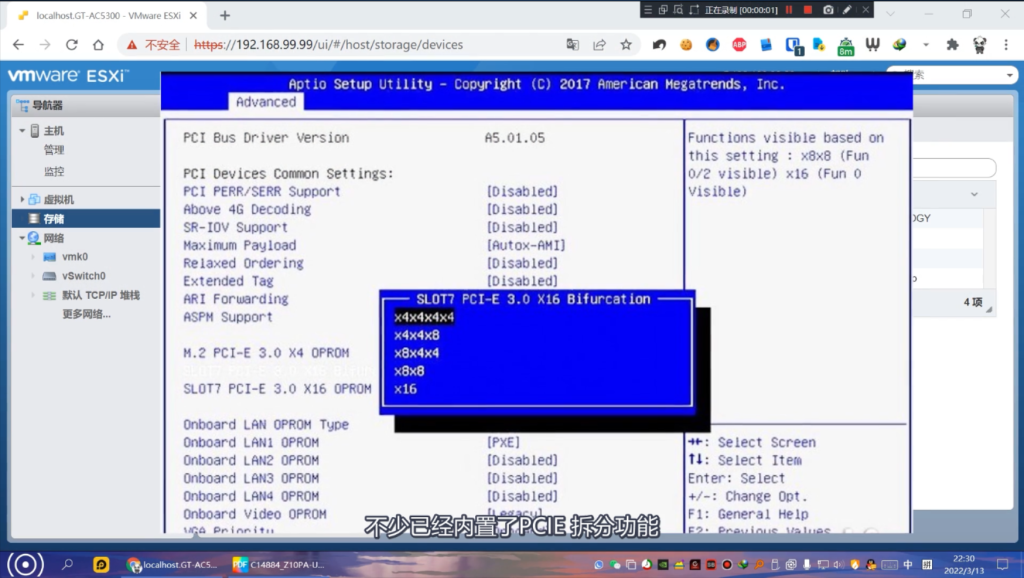Screen dimensions: 1024x578
Task: Reload the page with the browser refresh icon
Action: [x=71, y=45]
